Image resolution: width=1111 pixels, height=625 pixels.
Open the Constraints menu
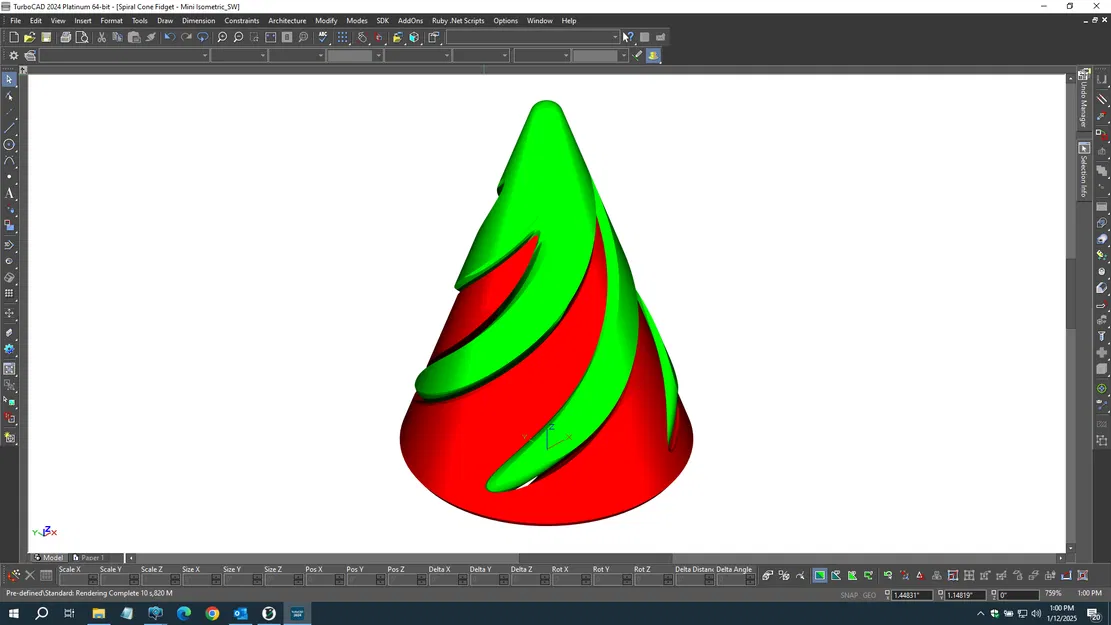tap(242, 21)
